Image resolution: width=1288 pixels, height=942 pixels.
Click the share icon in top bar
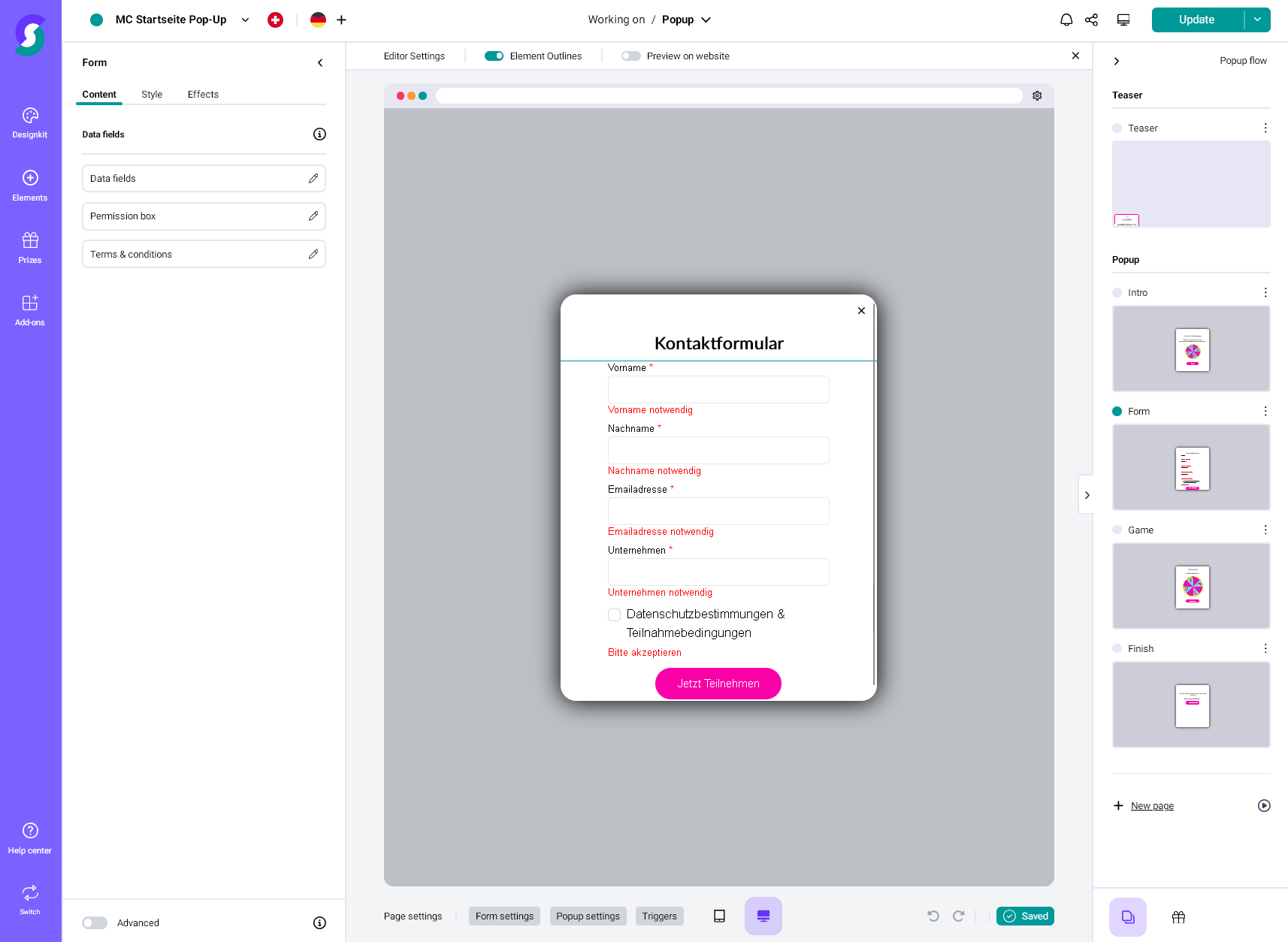[x=1092, y=20]
